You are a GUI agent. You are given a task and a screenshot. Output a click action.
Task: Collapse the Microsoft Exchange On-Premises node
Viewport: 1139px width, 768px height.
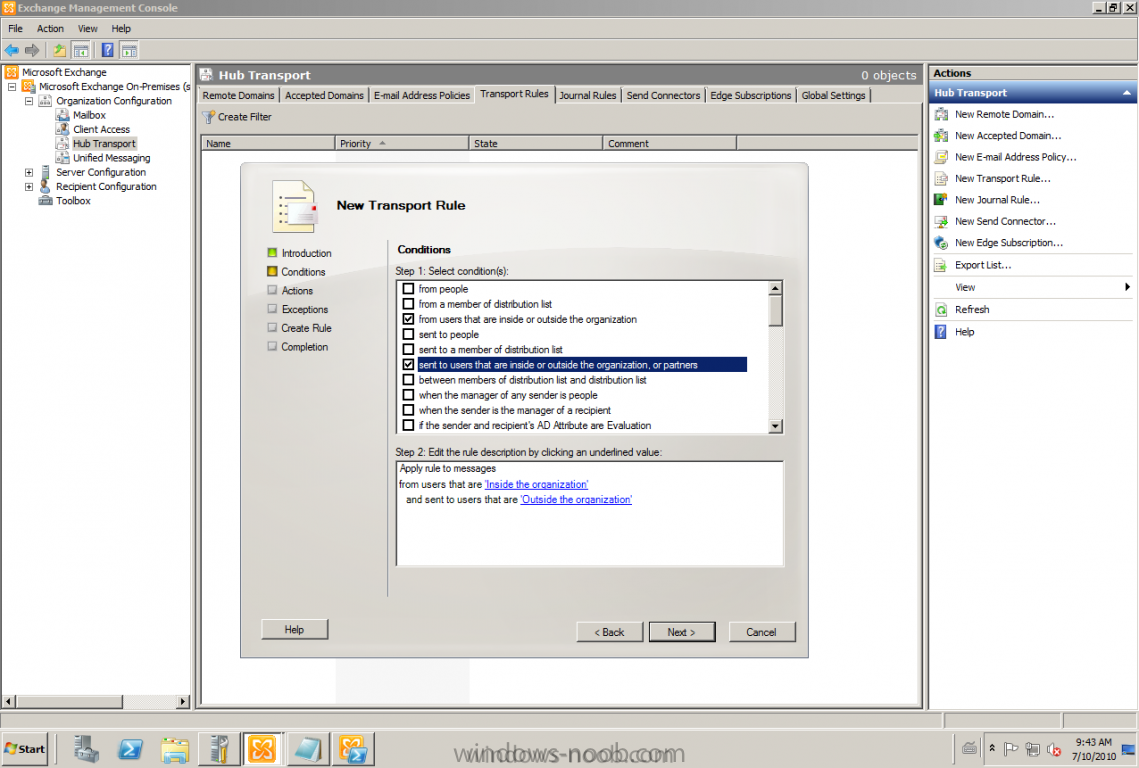[x=12, y=86]
